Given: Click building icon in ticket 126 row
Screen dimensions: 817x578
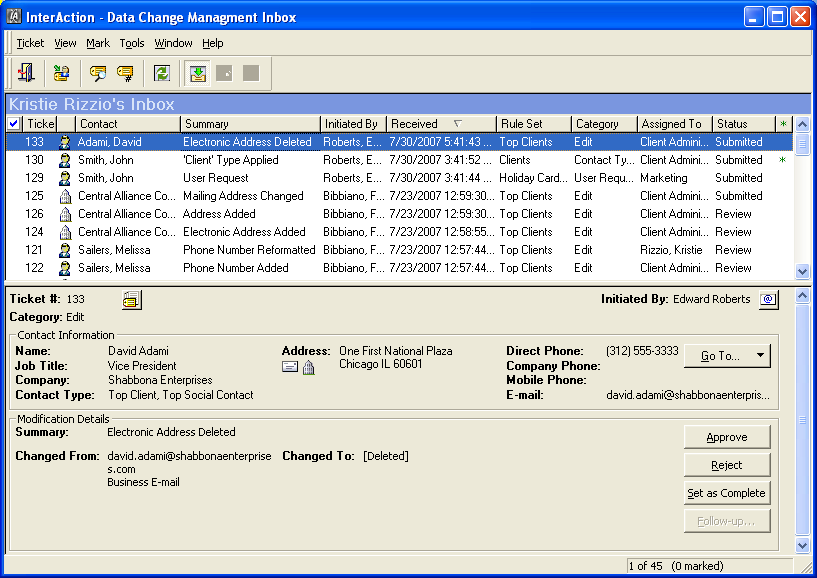Looking at the screenshot, I should tap(65, 214).
